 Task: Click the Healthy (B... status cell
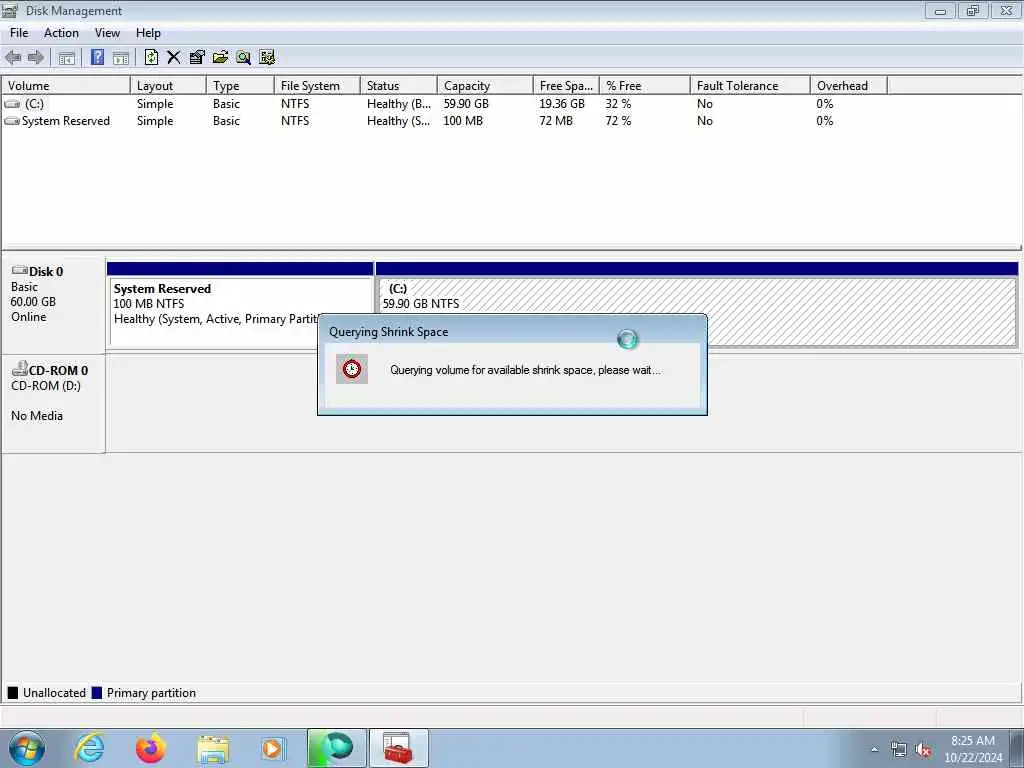(x=398, y=104)
